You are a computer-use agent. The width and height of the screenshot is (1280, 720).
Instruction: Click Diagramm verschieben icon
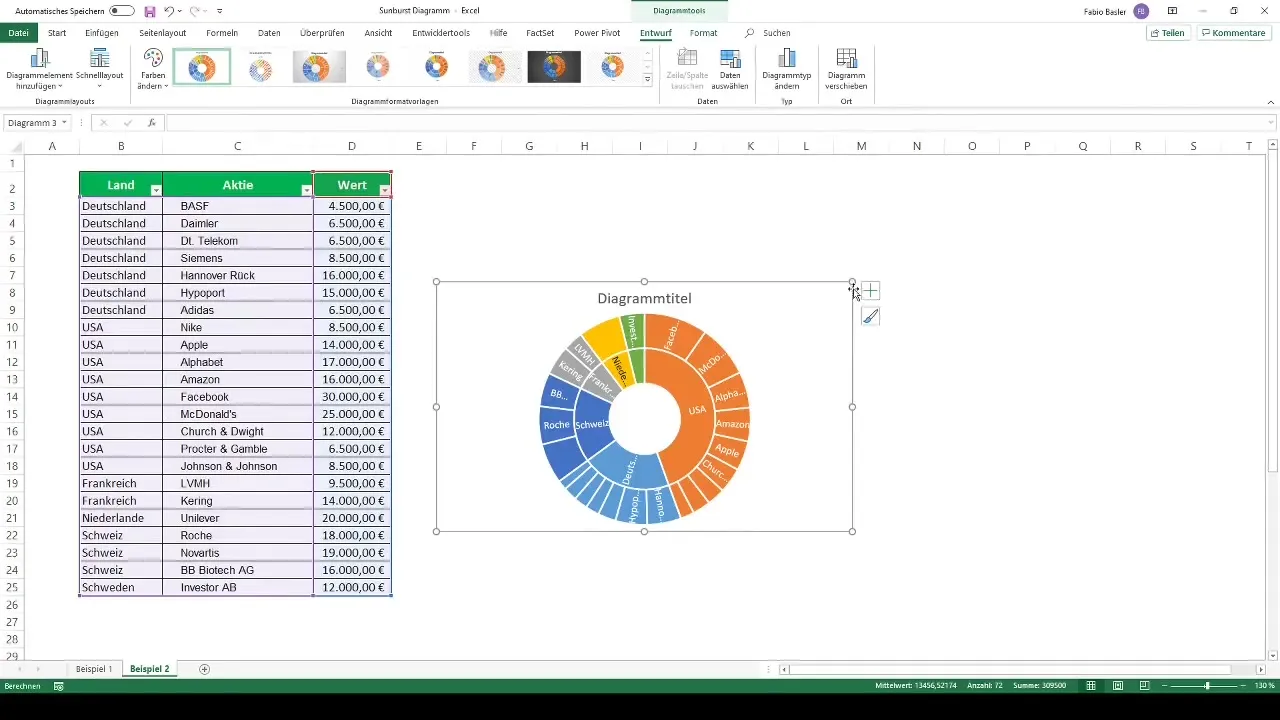[846, 69]
